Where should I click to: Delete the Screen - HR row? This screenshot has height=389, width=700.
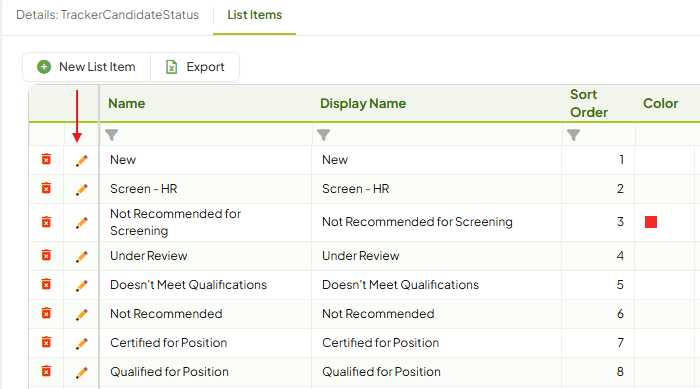[46, 188]
